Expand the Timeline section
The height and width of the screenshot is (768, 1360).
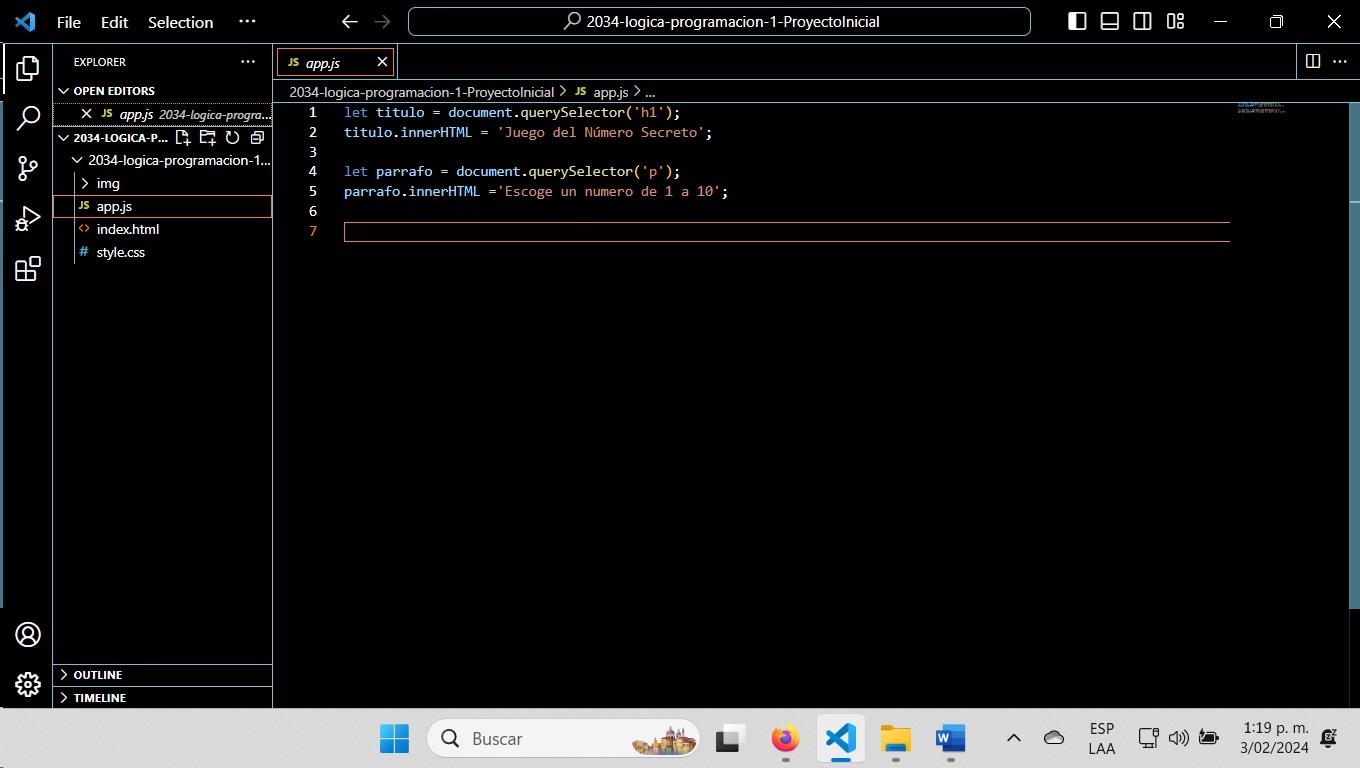coord(163,698)
